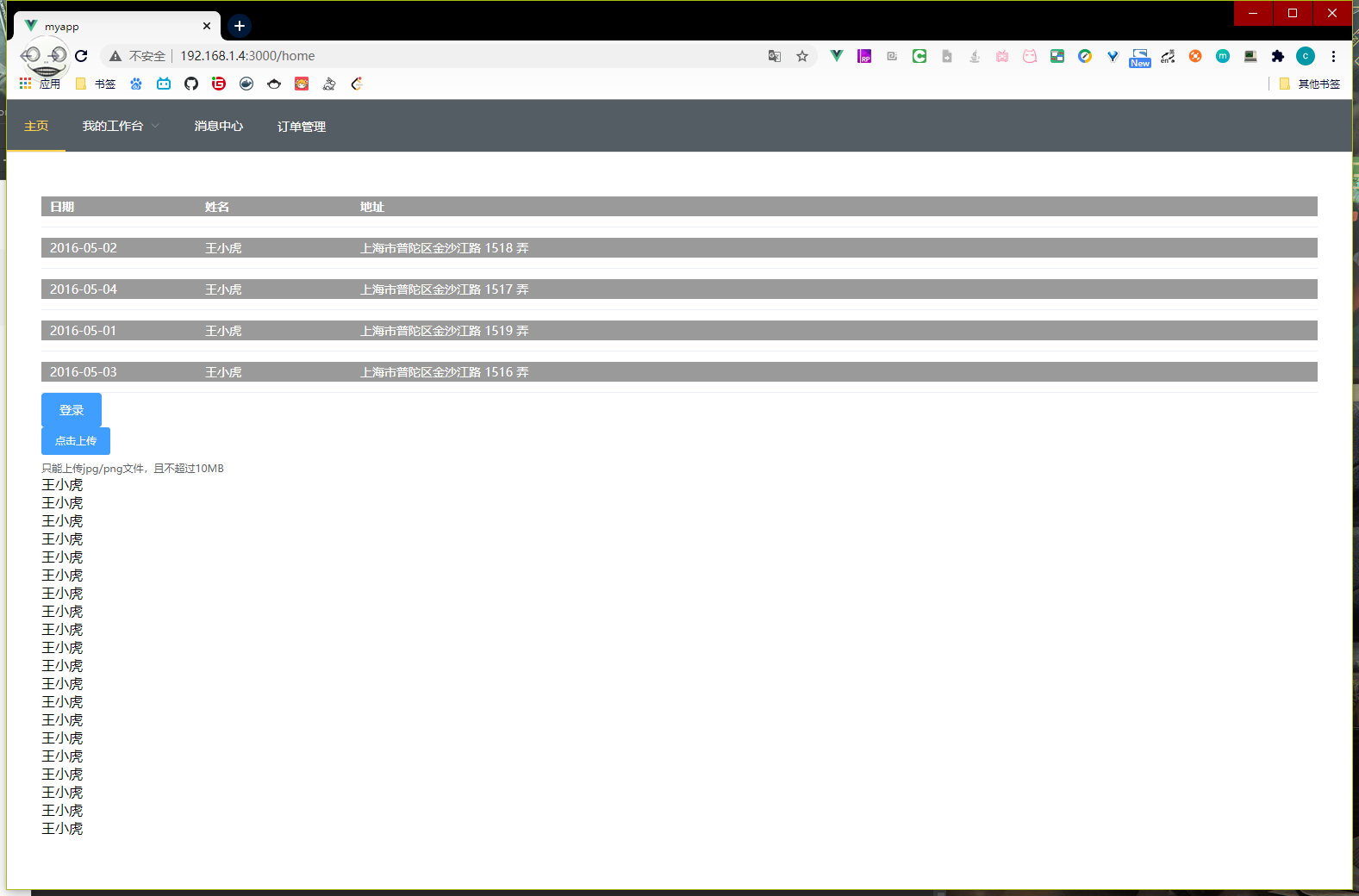Click the blue 登录 button
The image size is (1359, 896).
tap(72, 410)
